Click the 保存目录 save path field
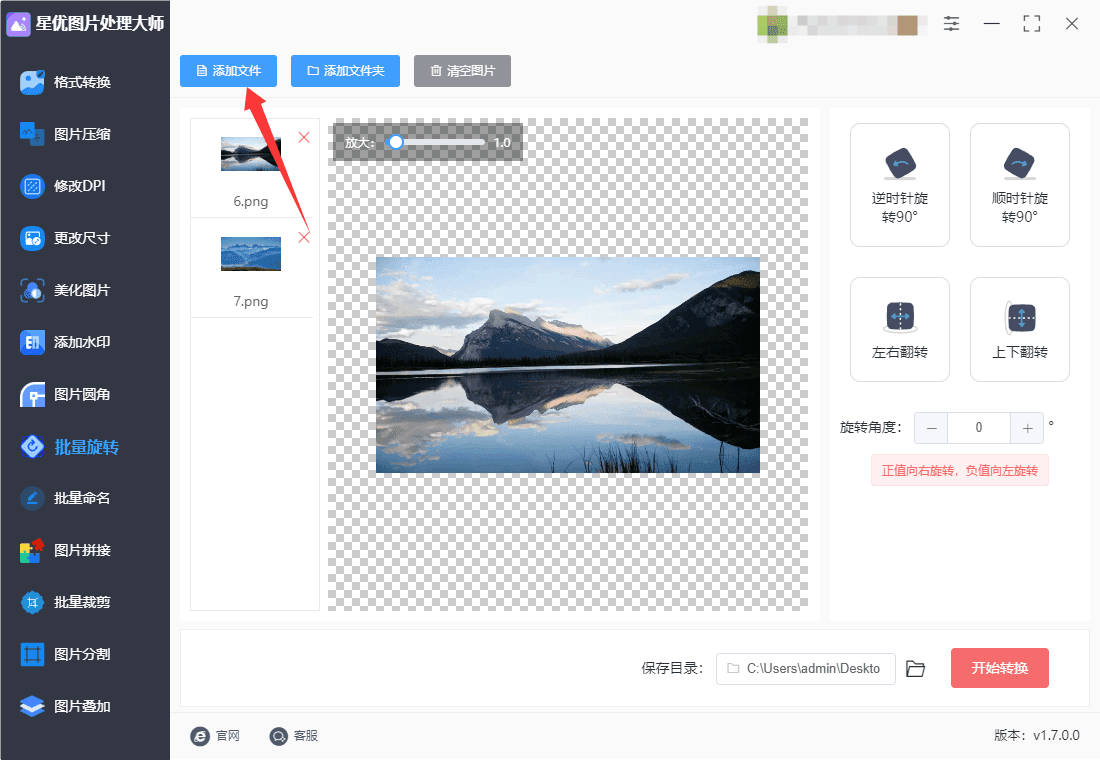The height and width of the screenshot is (760, 1100). coord(805,669)
